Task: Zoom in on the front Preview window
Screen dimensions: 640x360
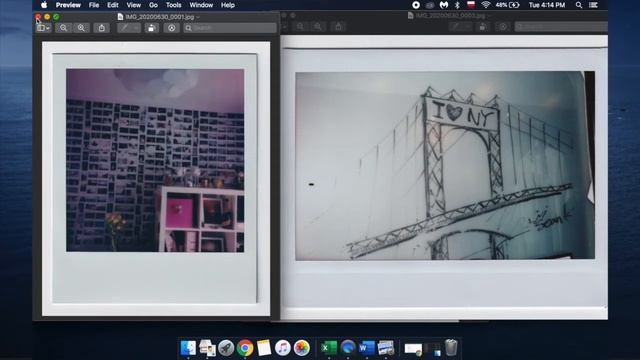Action: tap(81, 28)
